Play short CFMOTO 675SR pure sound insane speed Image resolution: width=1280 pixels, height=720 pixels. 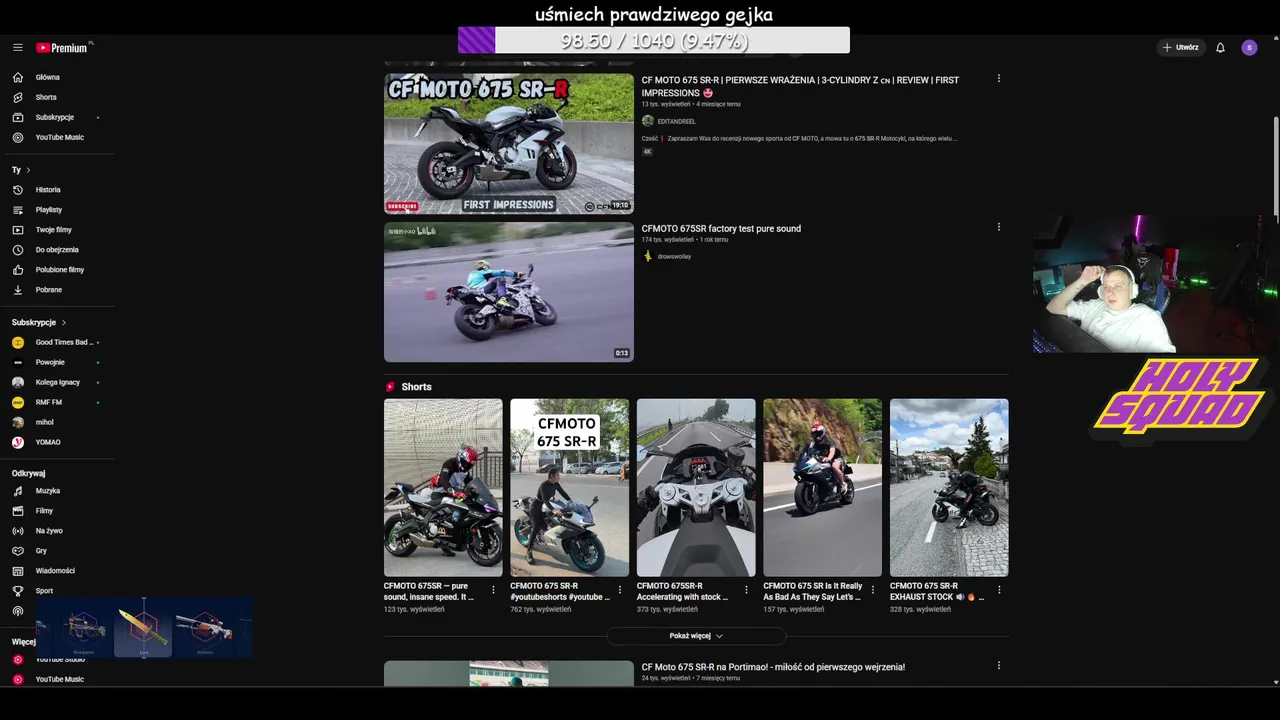click(x=443, y=488)
